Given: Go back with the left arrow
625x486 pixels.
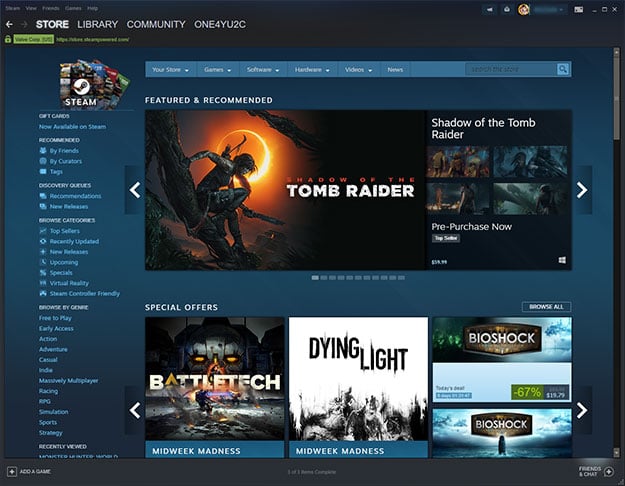Looking at the screenshot, I should 9,25.
